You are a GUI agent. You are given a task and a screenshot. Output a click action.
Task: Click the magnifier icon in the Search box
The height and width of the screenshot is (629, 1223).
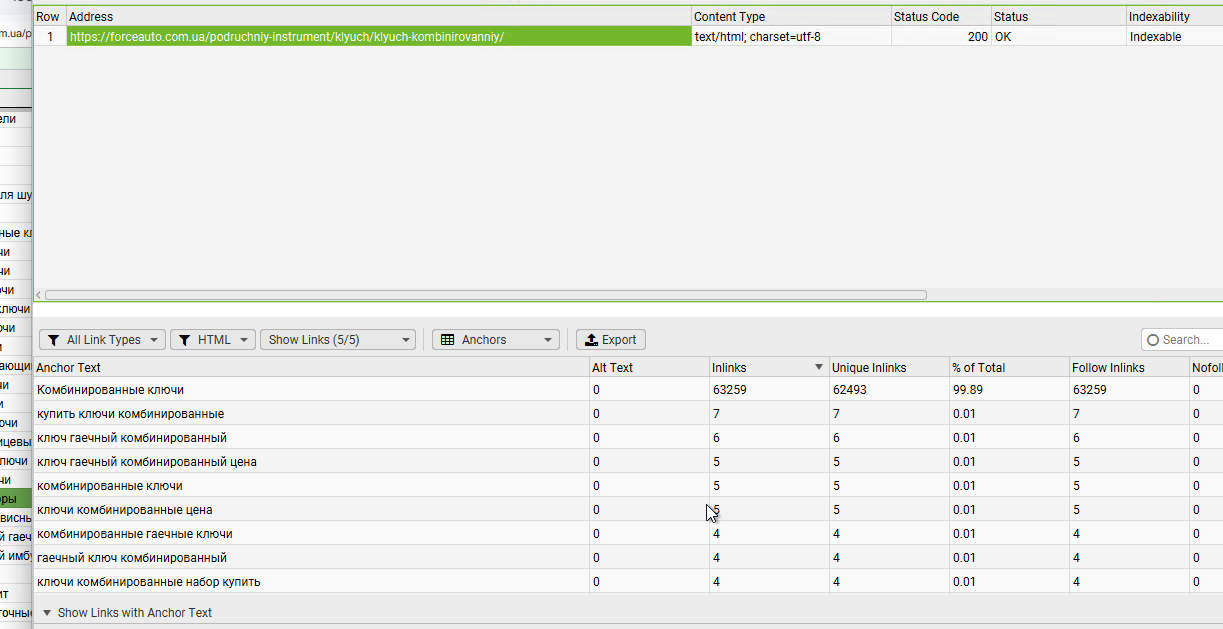1153,340
